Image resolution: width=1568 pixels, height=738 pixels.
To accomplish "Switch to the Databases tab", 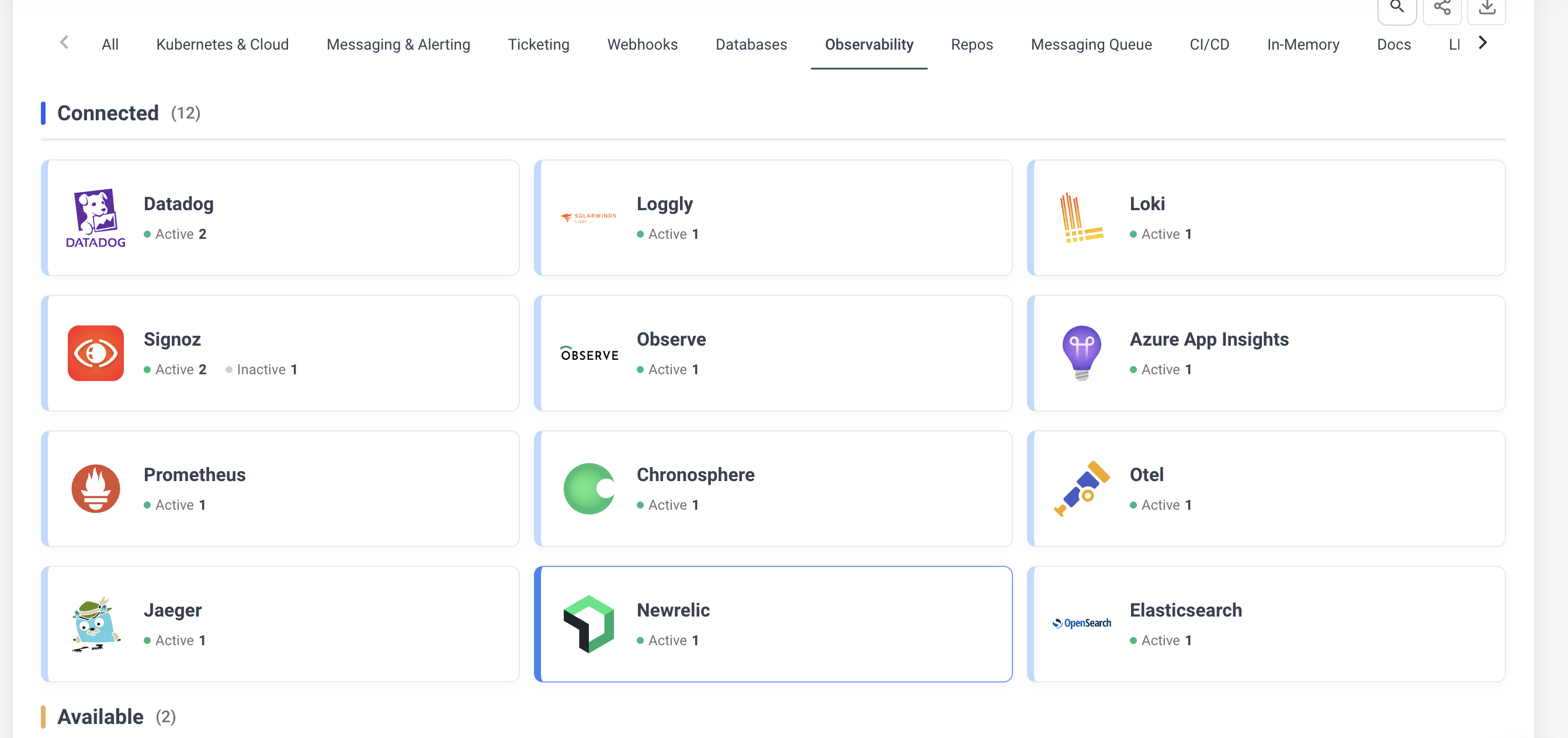I will (751, 44).
